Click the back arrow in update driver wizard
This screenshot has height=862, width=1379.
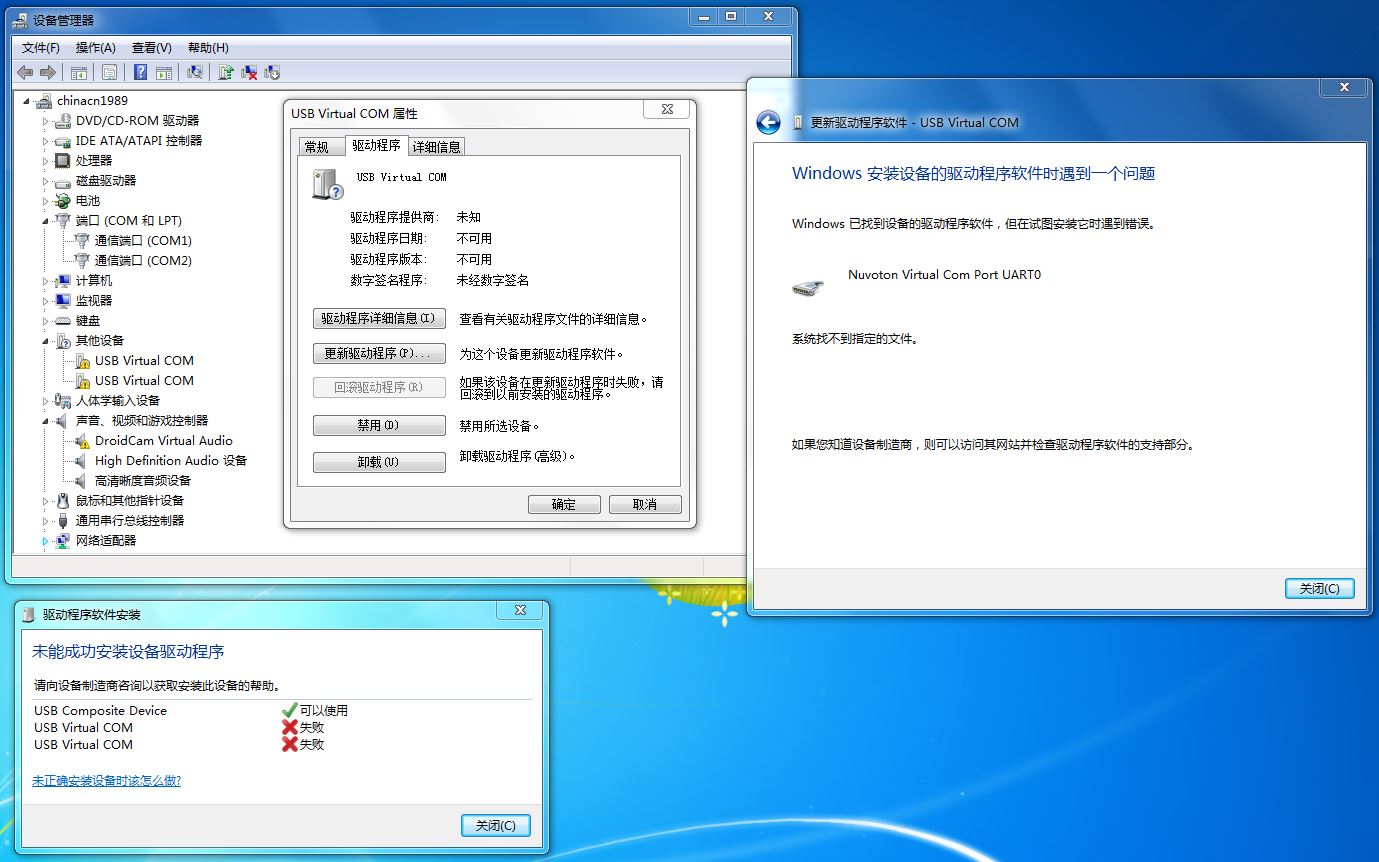(768, 122)
